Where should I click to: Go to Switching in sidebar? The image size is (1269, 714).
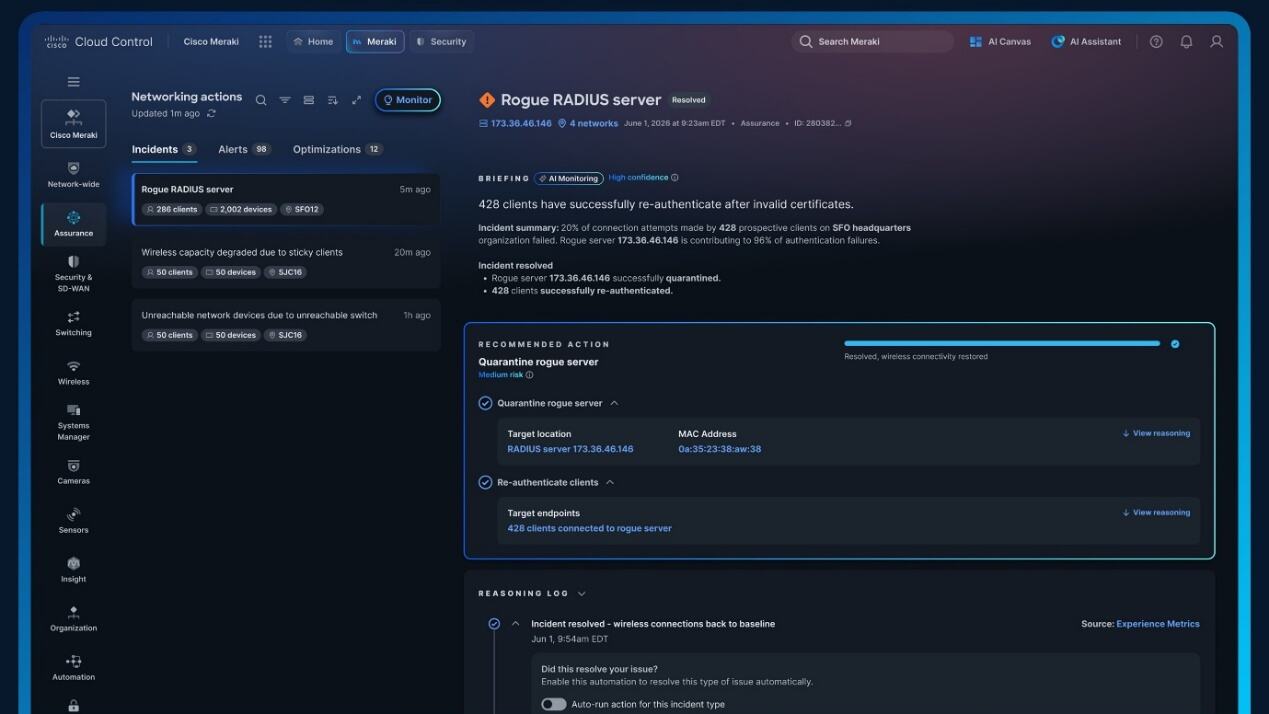[74, 324]
